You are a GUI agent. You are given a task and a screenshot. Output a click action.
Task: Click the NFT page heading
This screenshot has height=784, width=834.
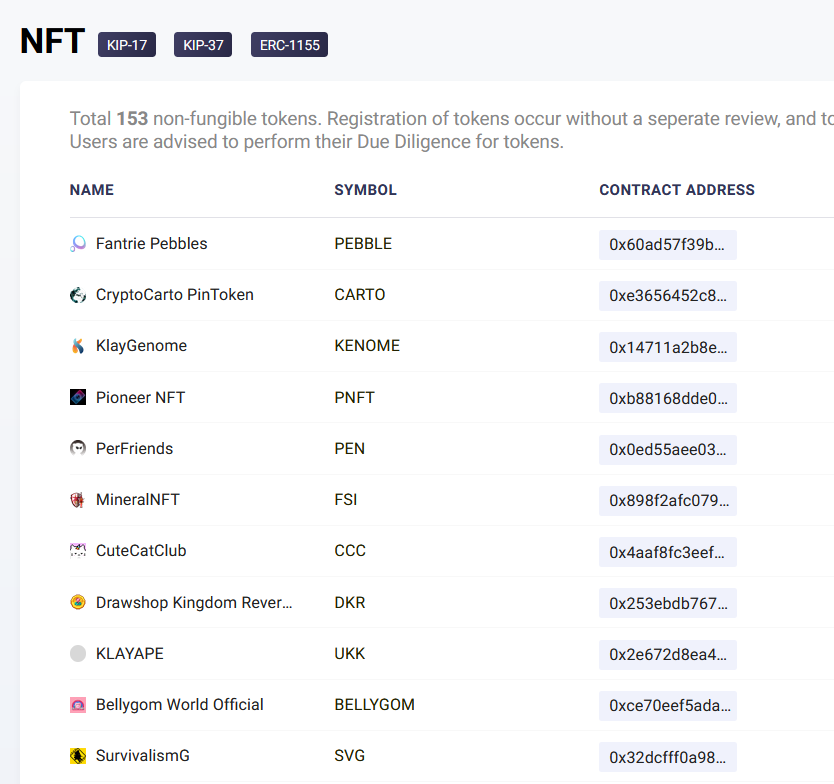(52, 41)
